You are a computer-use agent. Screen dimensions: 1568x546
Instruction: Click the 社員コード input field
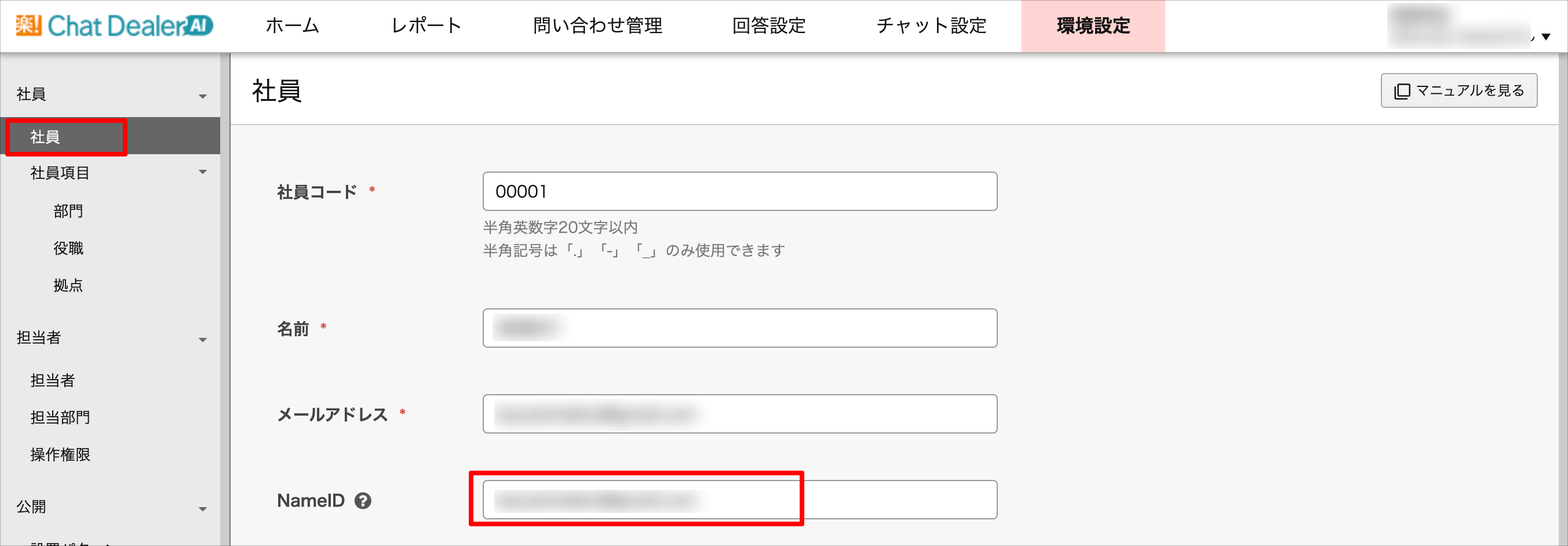[739, 191]
